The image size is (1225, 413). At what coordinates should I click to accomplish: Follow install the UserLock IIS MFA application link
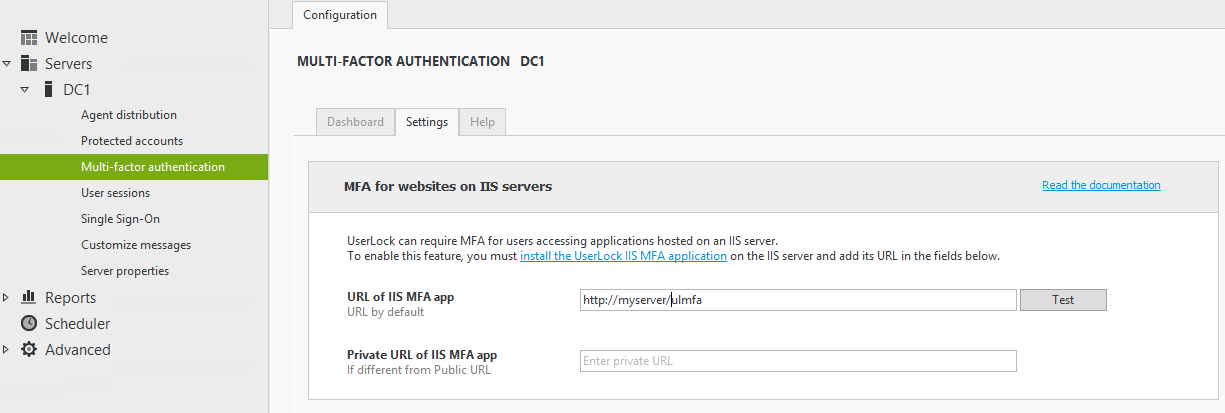623,256
